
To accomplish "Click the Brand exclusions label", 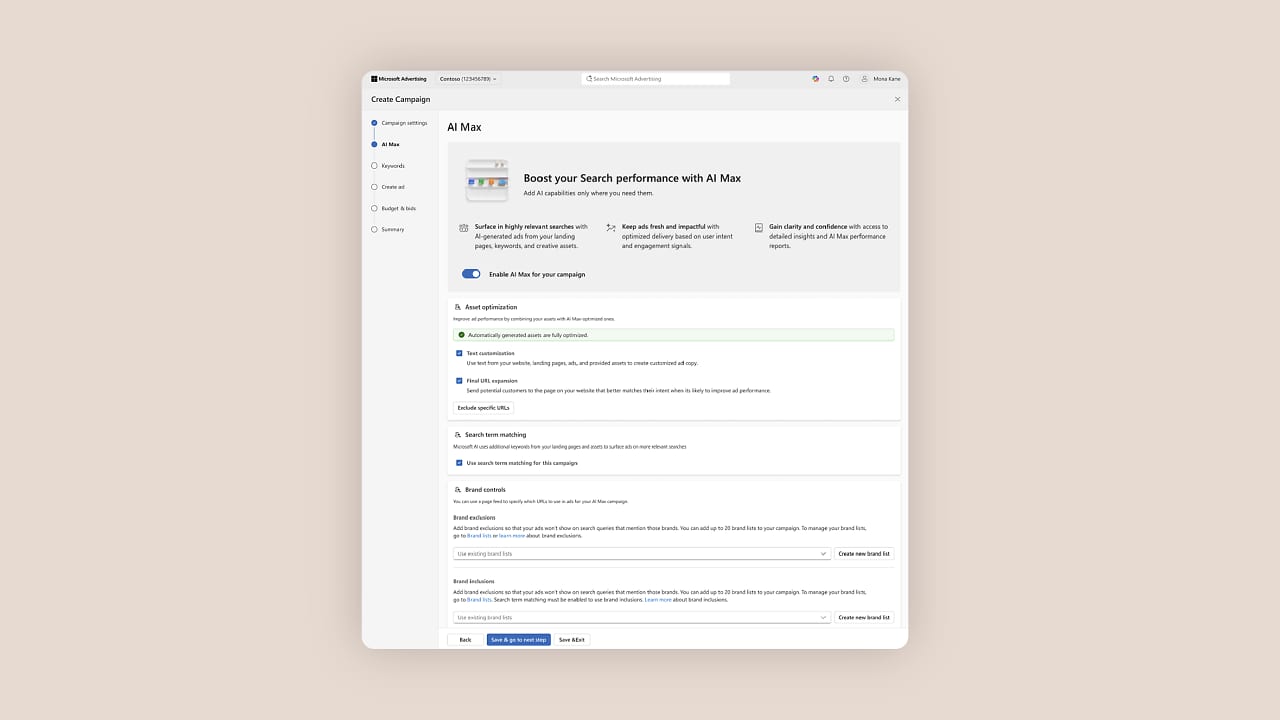I will 474,517.
